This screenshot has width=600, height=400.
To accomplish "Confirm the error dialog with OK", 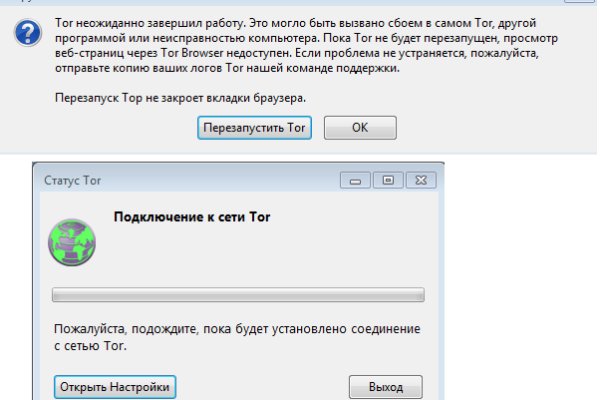I will (360, 128).
